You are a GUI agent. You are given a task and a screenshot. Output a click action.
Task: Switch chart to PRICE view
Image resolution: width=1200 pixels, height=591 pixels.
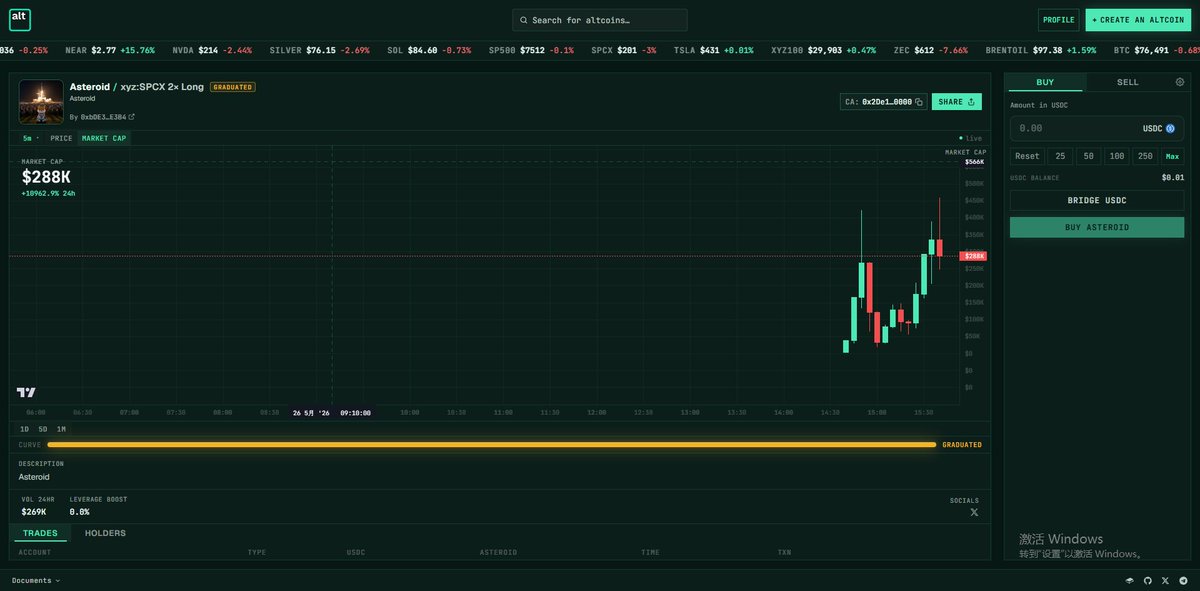click(x=61, y=138)
